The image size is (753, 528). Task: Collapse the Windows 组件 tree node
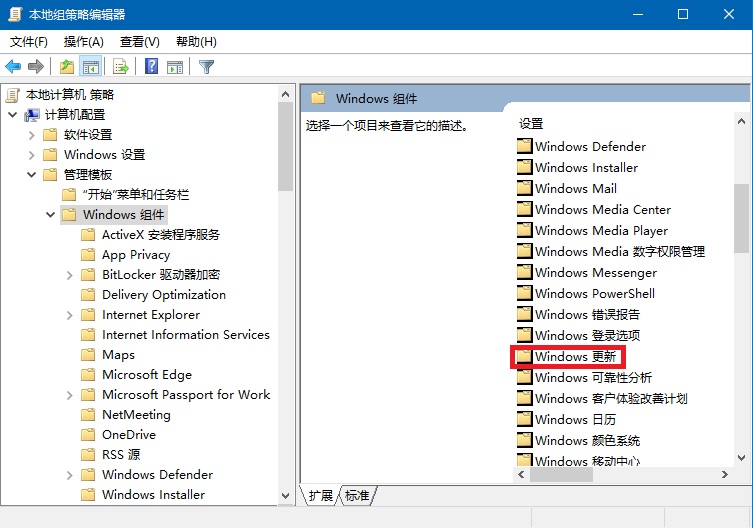[x=50, y=215]
